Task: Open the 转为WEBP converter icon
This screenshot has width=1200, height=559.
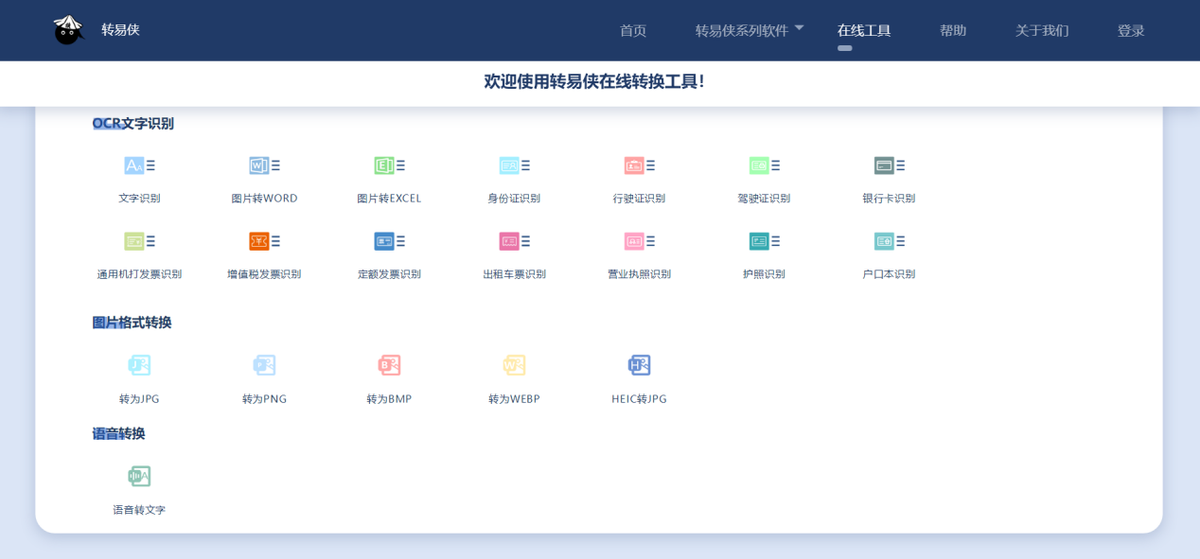Action: click(514, 365)
